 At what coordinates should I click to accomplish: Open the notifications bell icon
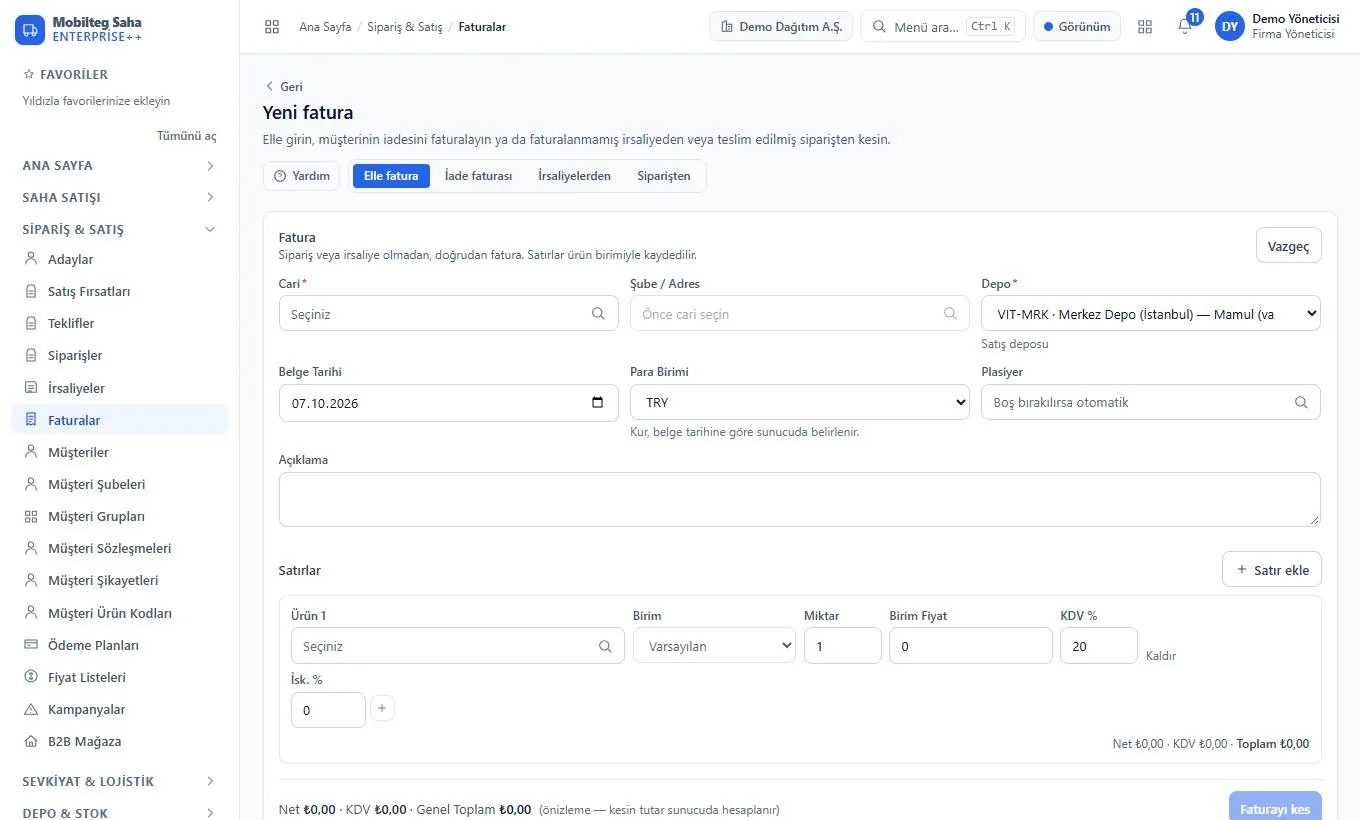1185,27
